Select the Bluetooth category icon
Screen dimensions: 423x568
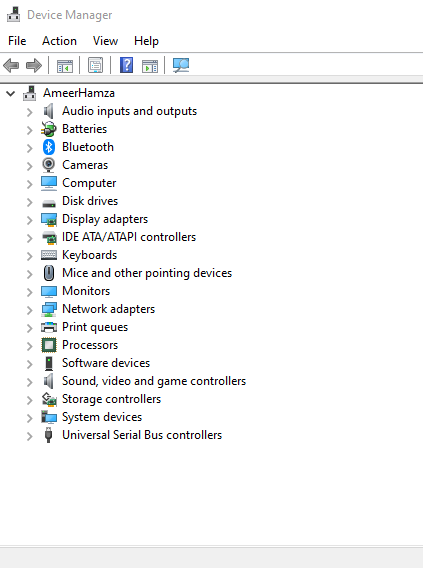49,147
